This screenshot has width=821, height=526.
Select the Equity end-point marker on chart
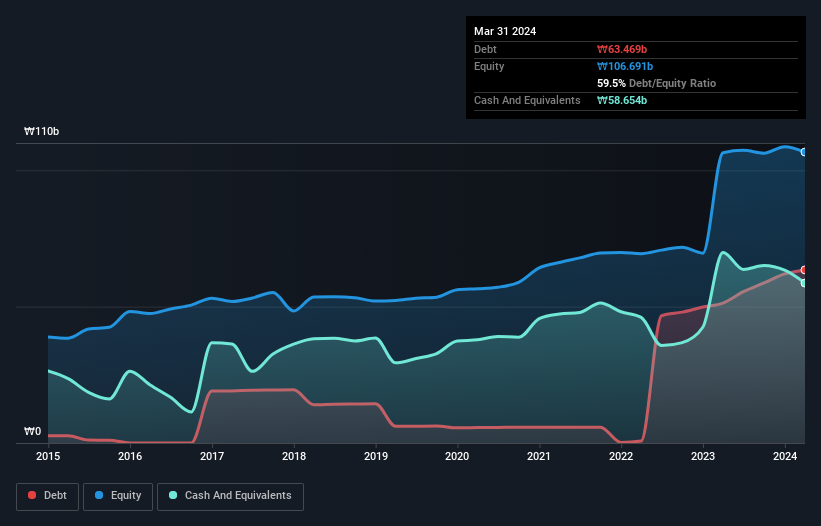[804, 152]
